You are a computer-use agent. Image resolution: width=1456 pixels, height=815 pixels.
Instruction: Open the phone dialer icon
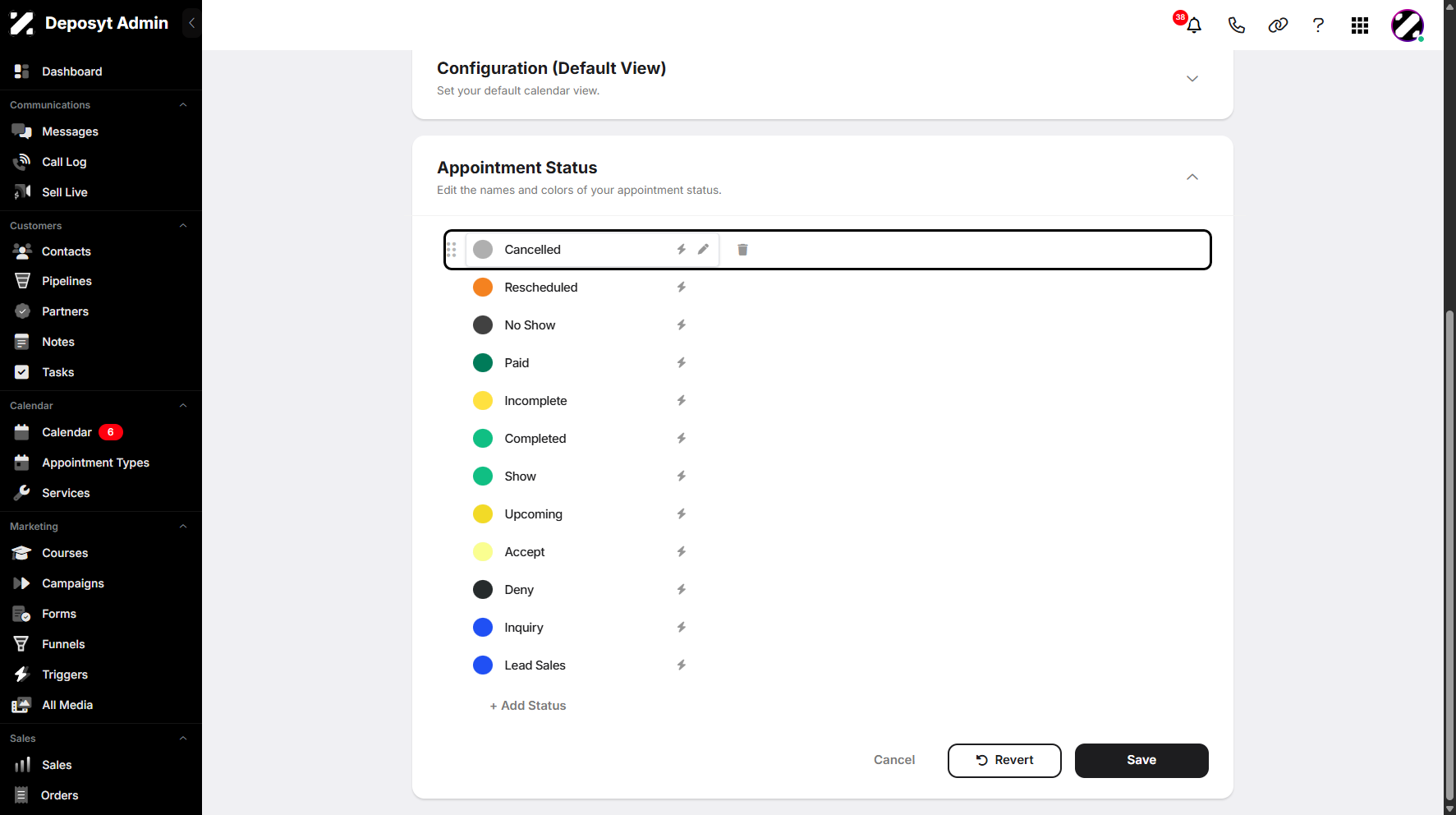1236,25
